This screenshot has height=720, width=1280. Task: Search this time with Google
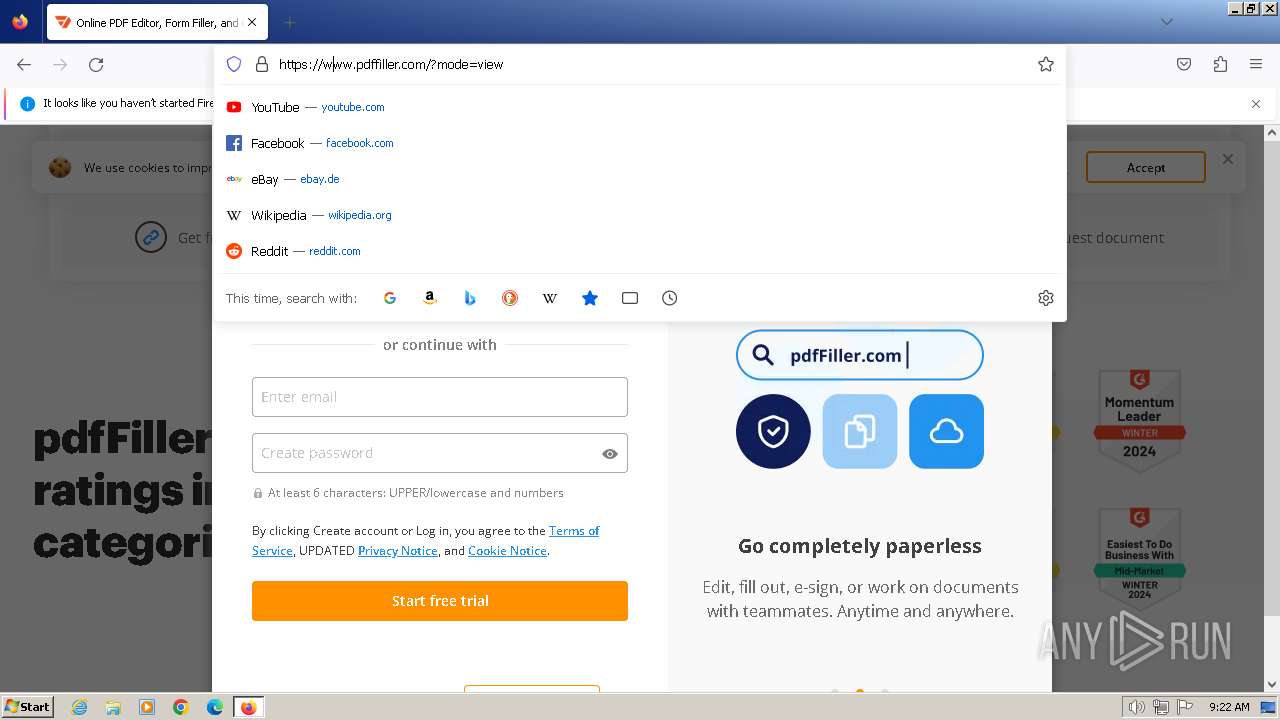click(390, 298)
